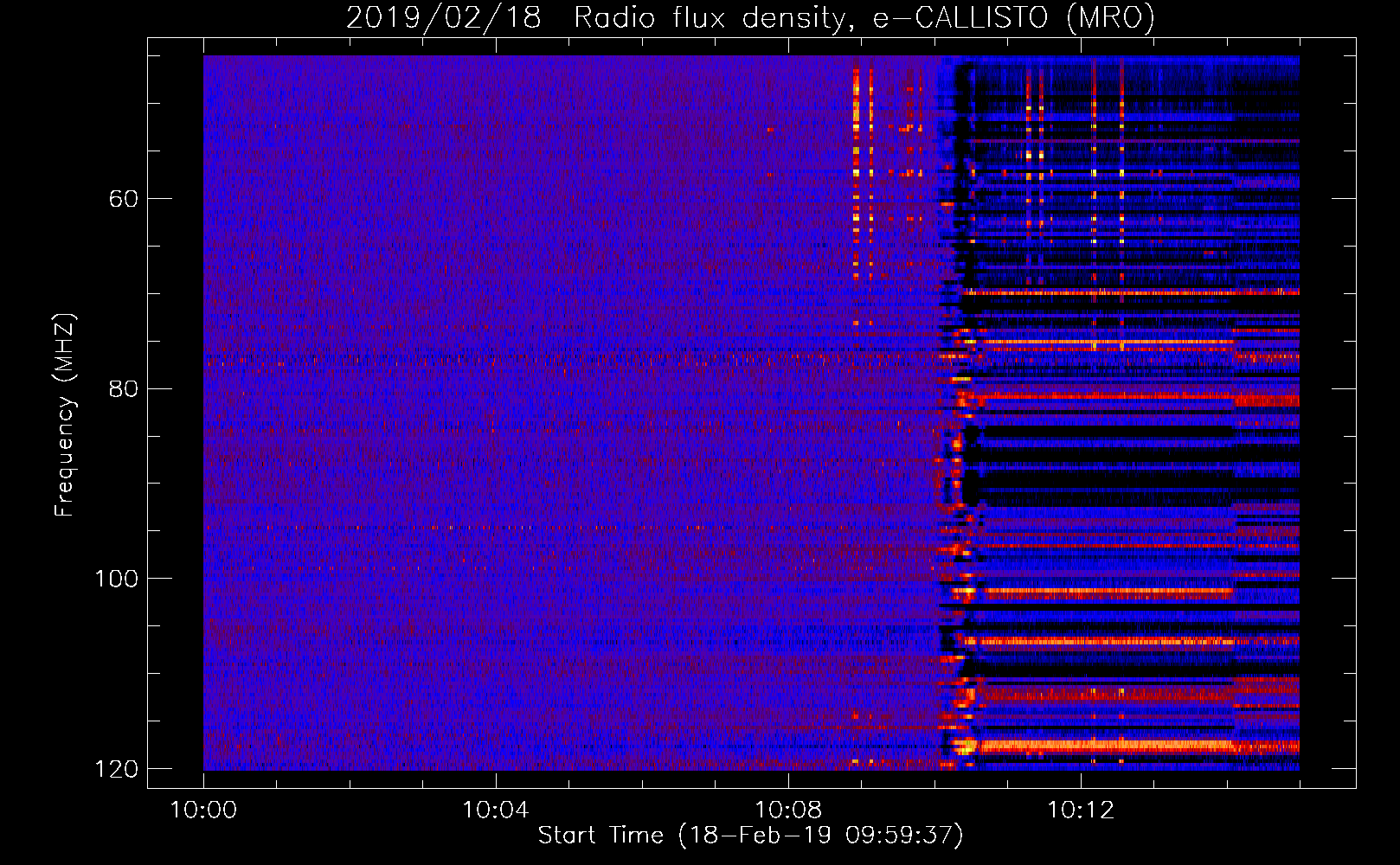Click the 120 frequency tick label
1400x865 pixels.
click(x=116, y=768)
